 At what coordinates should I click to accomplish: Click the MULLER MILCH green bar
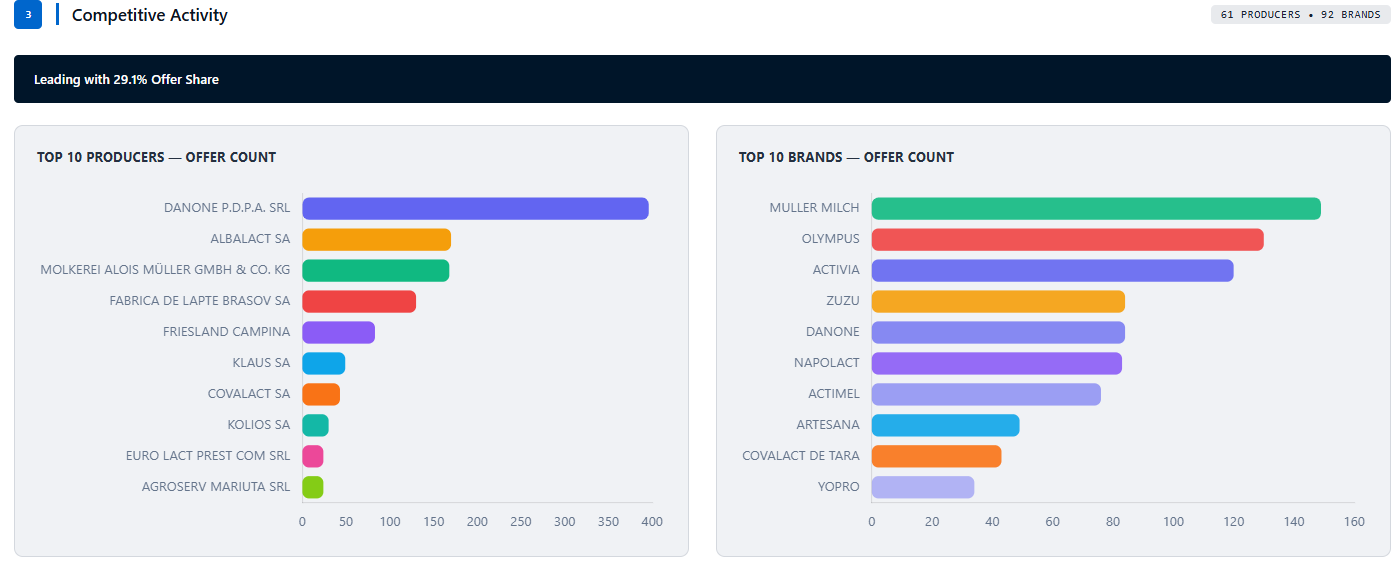point(1096,208)
